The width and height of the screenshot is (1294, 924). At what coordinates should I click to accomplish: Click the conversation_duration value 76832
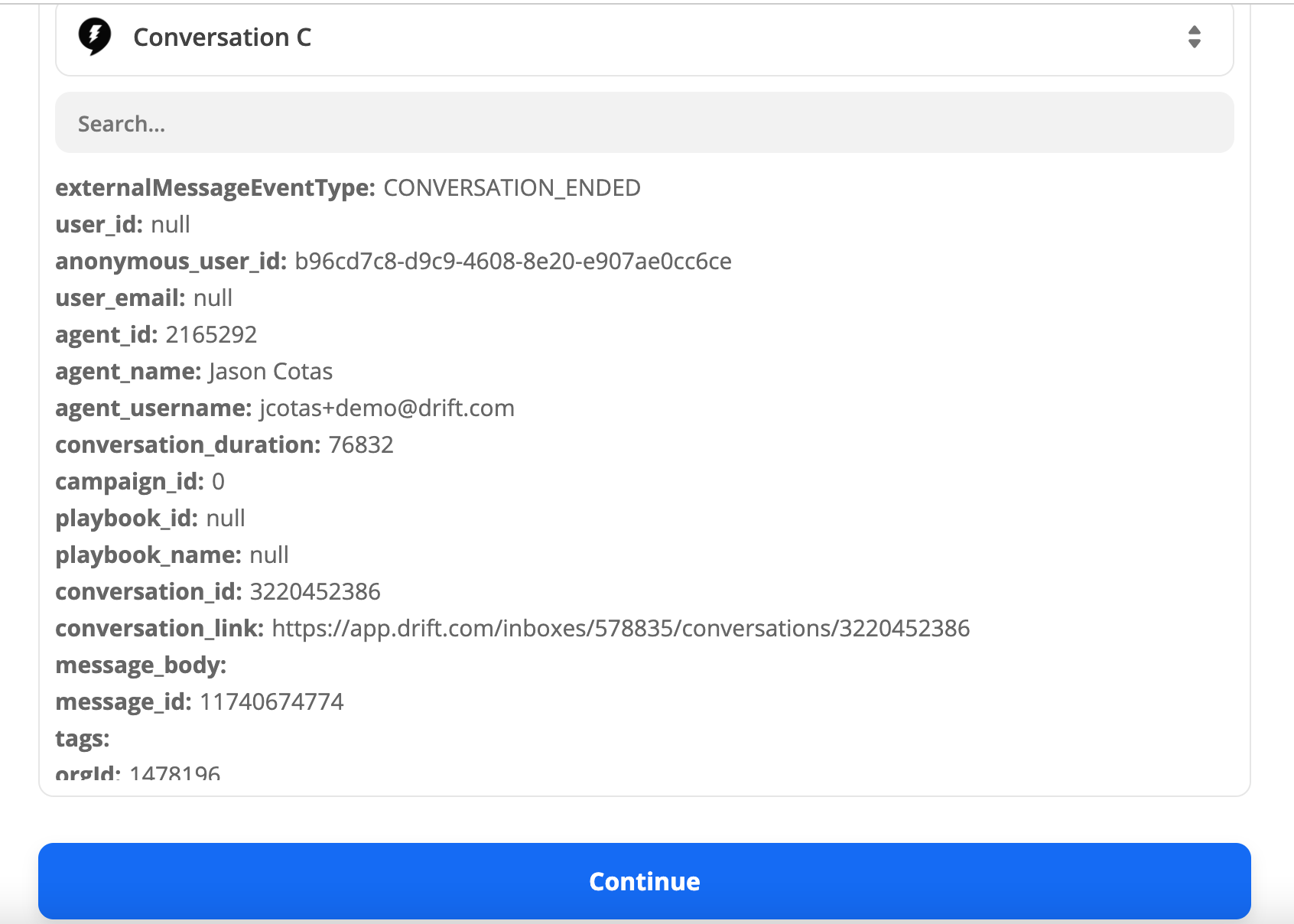point(361,445)
